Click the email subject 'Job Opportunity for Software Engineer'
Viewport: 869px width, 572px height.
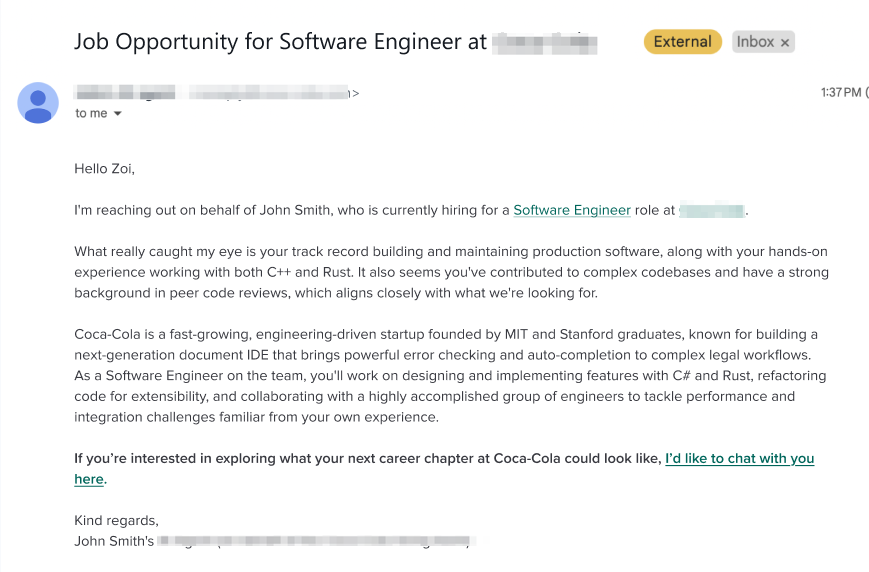[280, 42]
